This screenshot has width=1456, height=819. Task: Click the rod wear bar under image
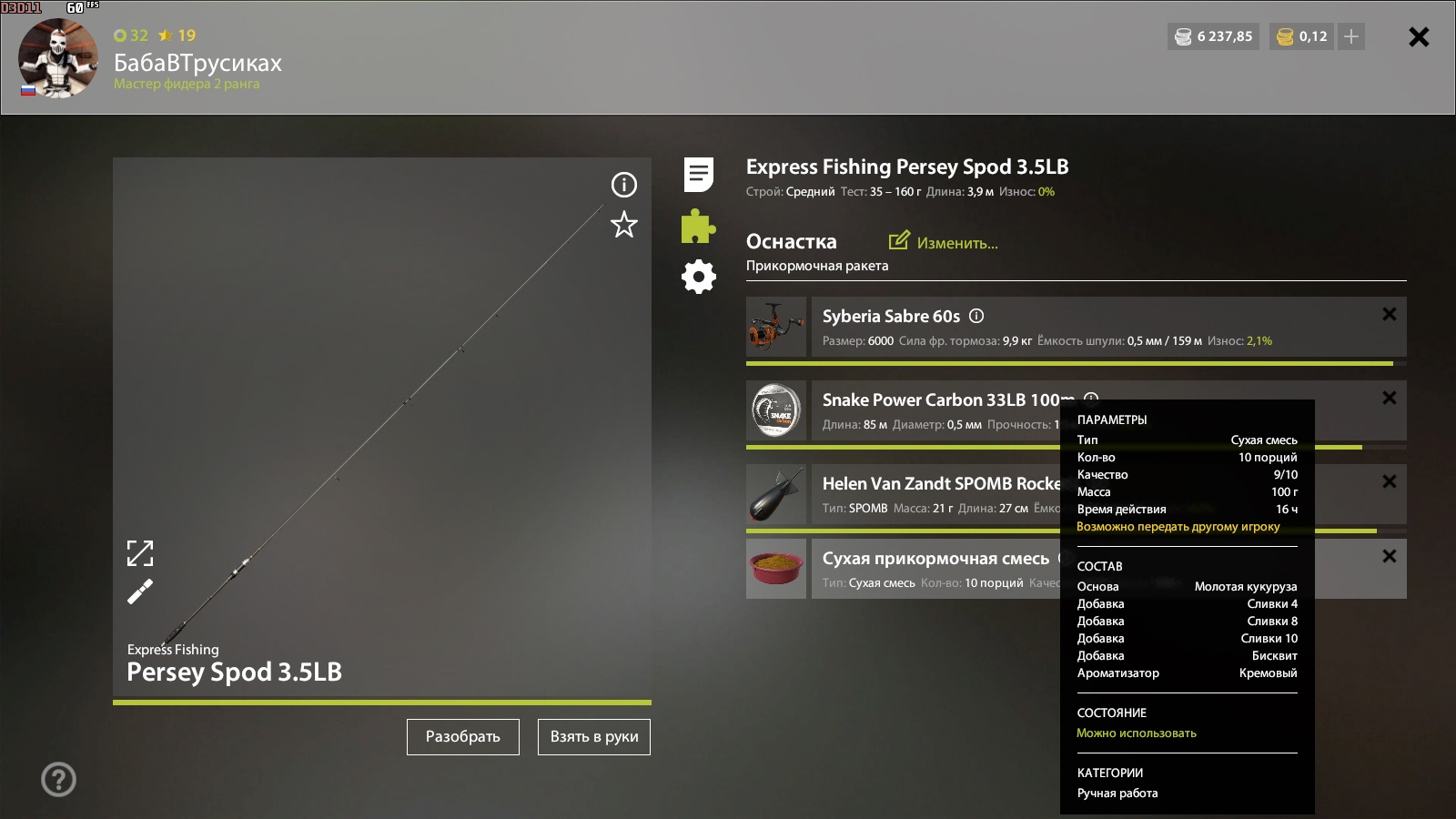(382, 703)
